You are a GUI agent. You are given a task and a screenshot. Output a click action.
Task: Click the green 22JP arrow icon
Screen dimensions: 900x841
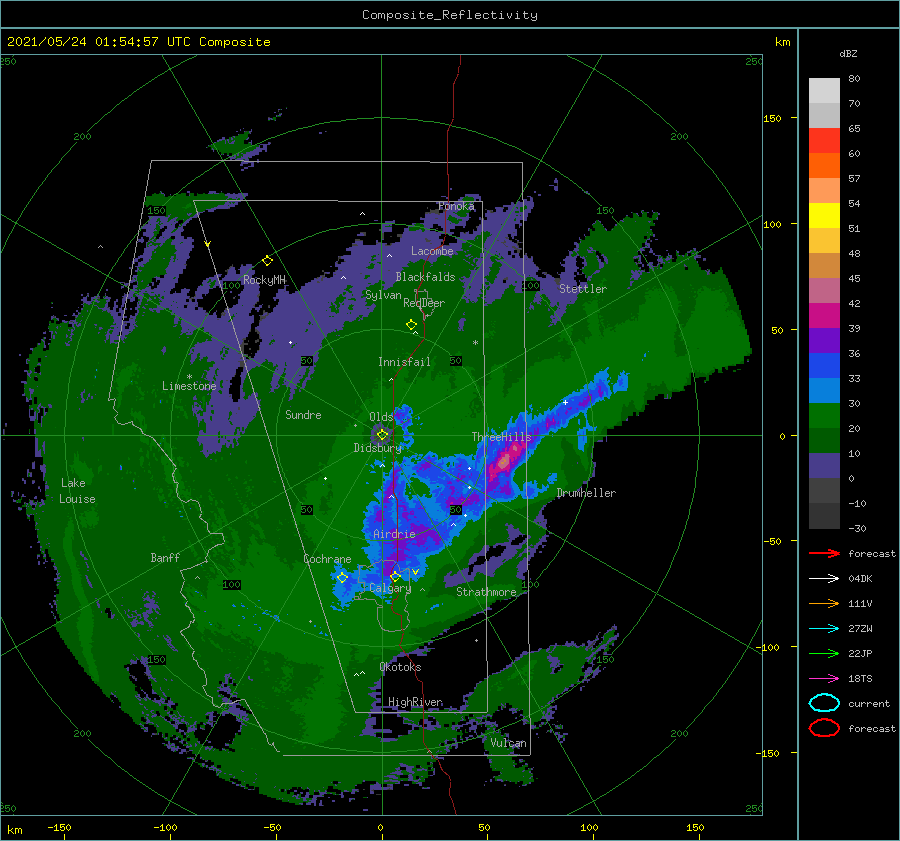coord(824,653)
